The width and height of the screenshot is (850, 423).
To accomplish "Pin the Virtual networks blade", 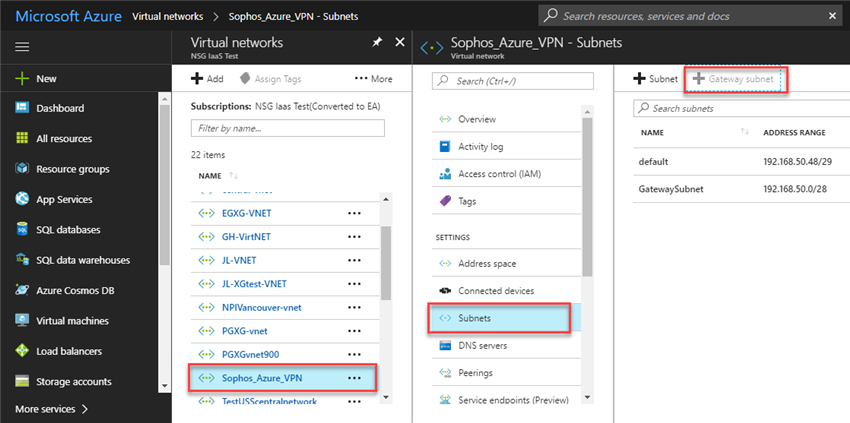I will [377, 42].
